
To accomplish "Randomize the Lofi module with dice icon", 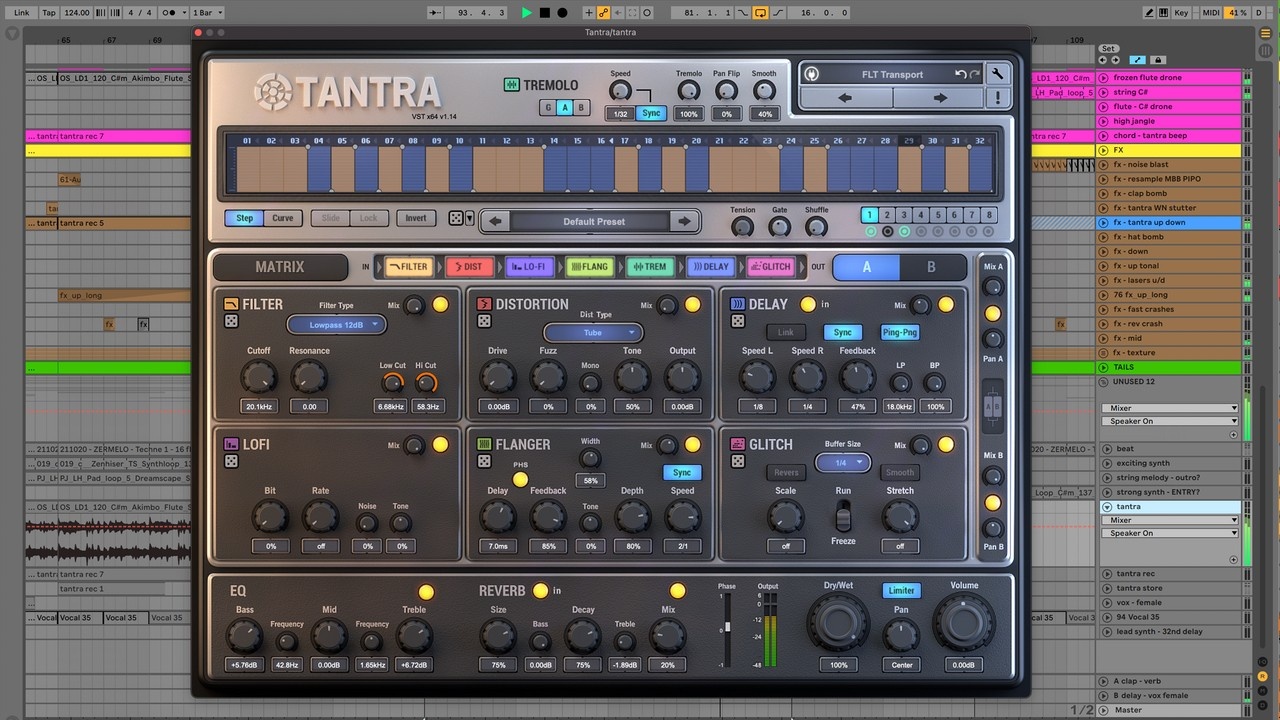I will pos(231,461).
